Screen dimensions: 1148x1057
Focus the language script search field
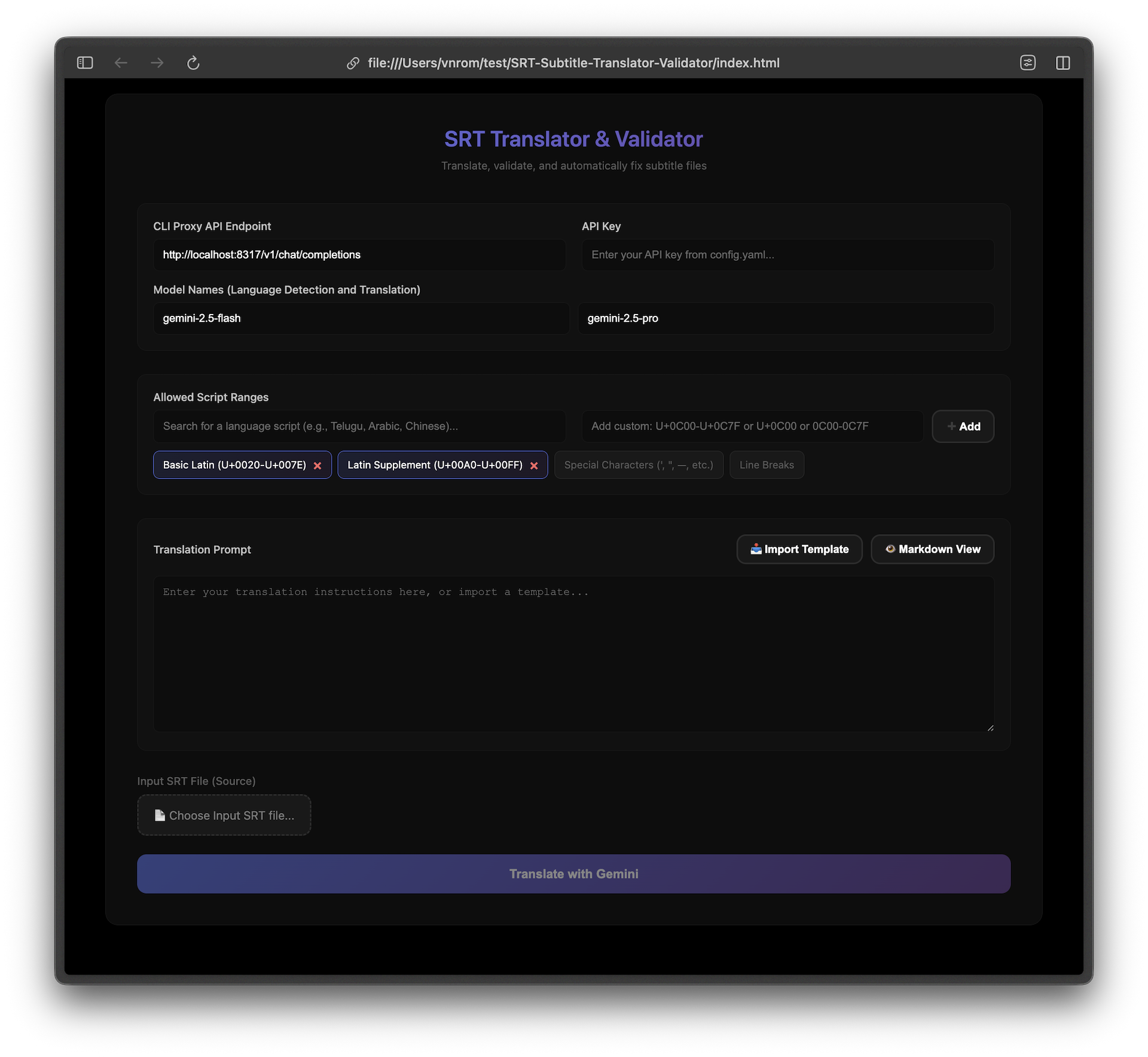359,426
